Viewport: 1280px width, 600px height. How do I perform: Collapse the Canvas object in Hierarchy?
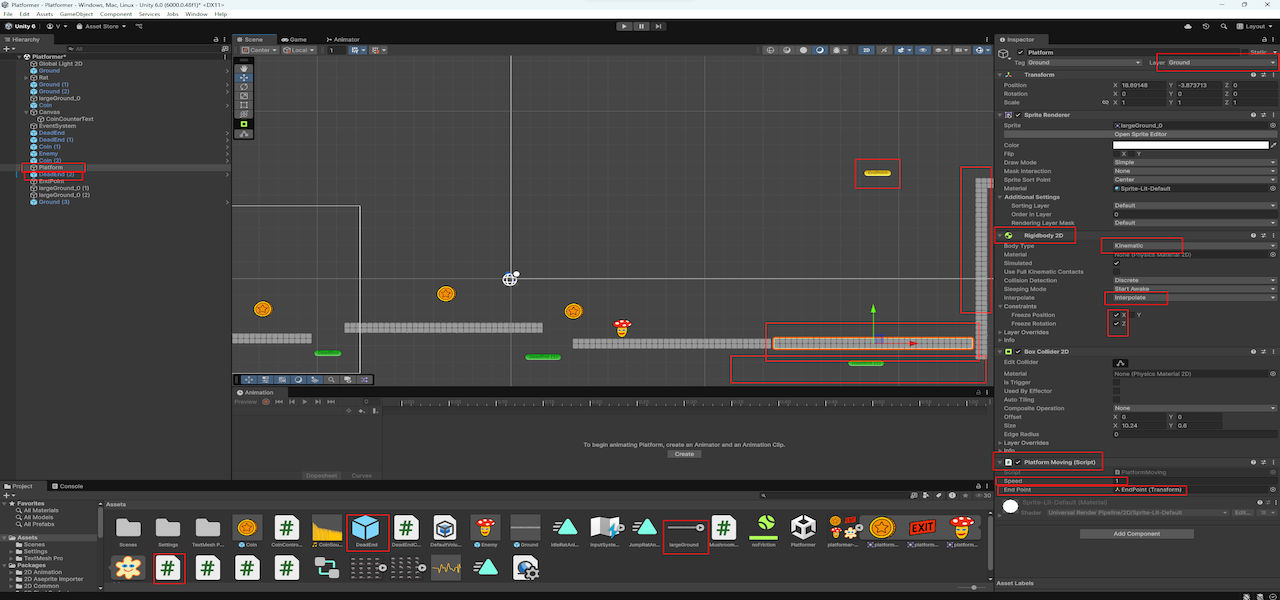(x=27, y=112)
